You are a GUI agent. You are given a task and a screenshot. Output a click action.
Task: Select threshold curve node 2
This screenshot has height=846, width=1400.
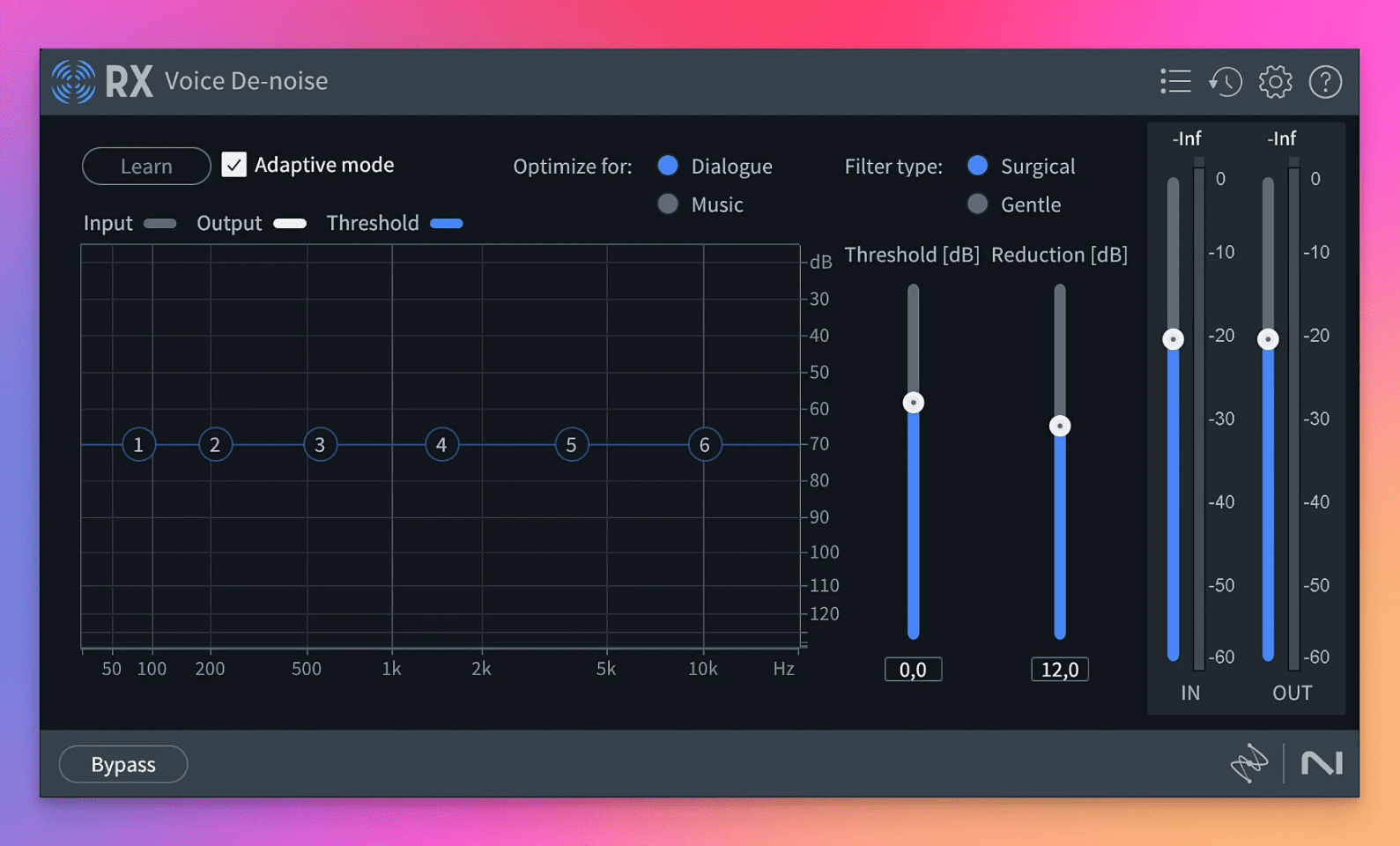pos(215,445)
